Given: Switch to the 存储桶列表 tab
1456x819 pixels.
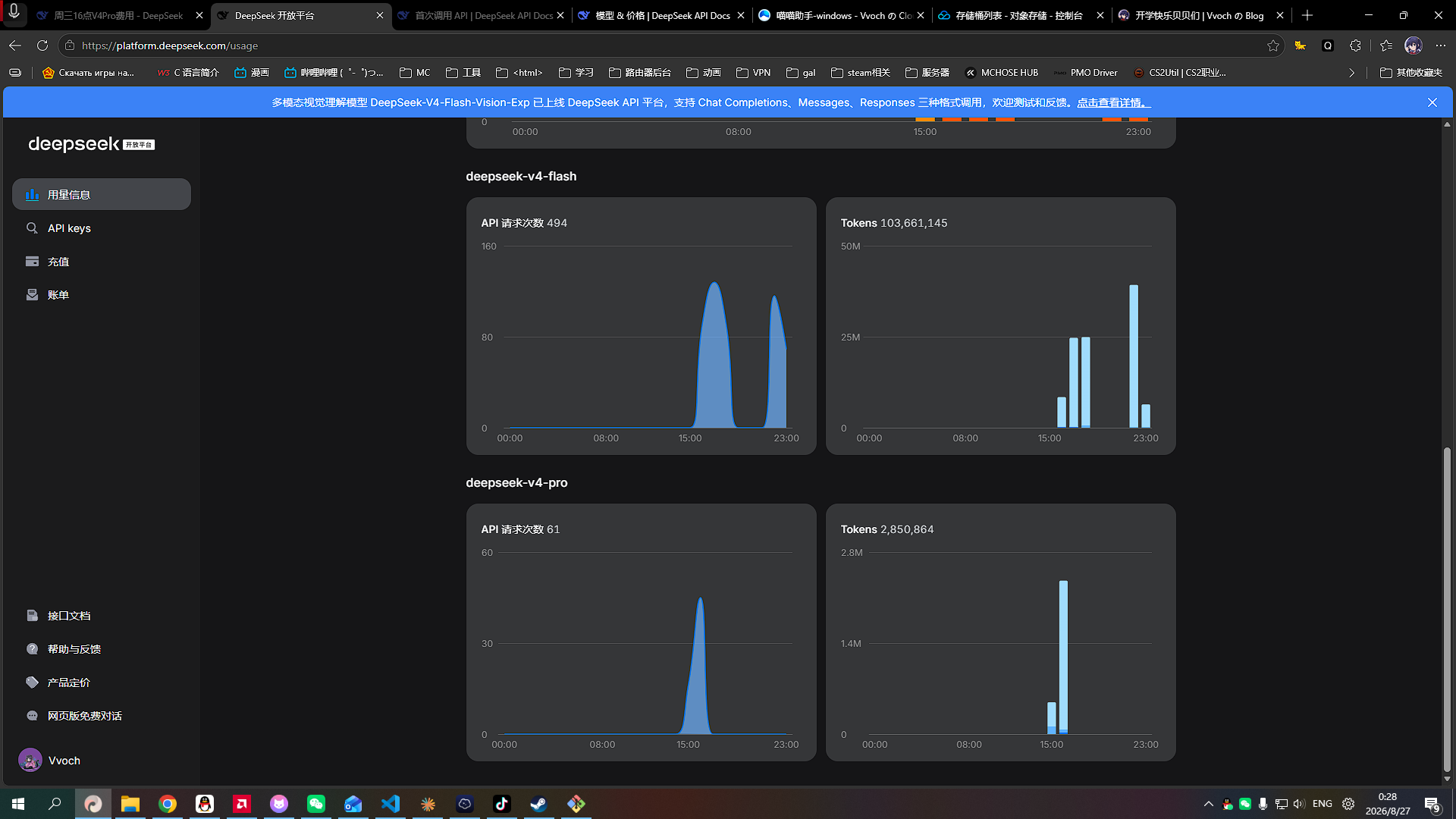Looking at the screenshot, I should click(x=1021, y=15).
